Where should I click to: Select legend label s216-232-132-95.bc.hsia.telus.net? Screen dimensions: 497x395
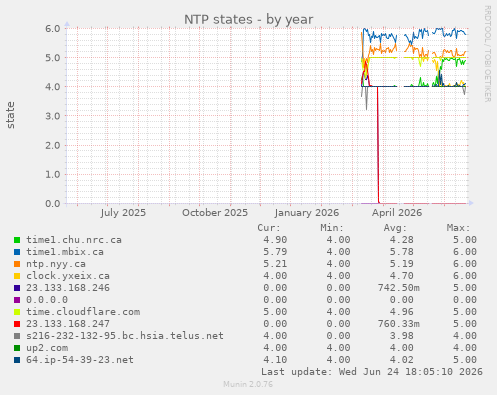125,336
